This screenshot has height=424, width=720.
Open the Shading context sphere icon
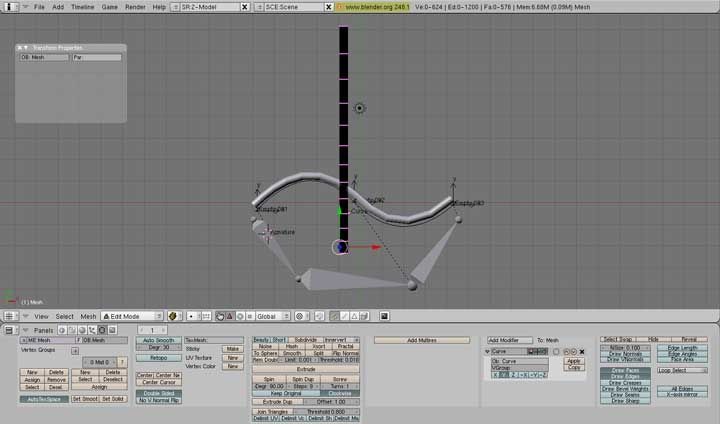(82, 330)
